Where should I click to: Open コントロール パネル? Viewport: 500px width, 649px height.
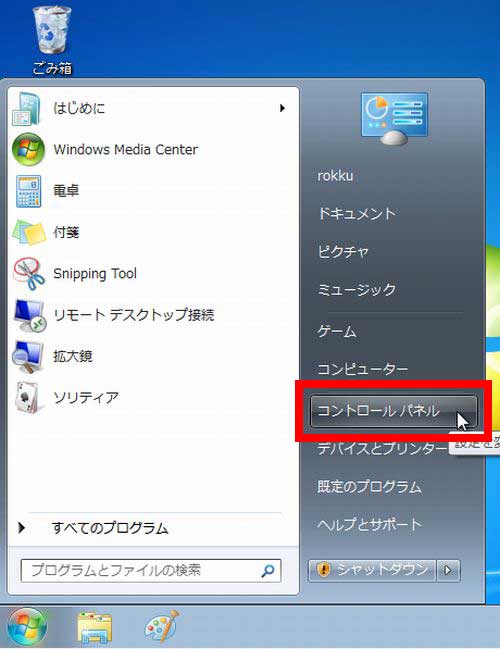pyautogui.click(x=393, y=411)
